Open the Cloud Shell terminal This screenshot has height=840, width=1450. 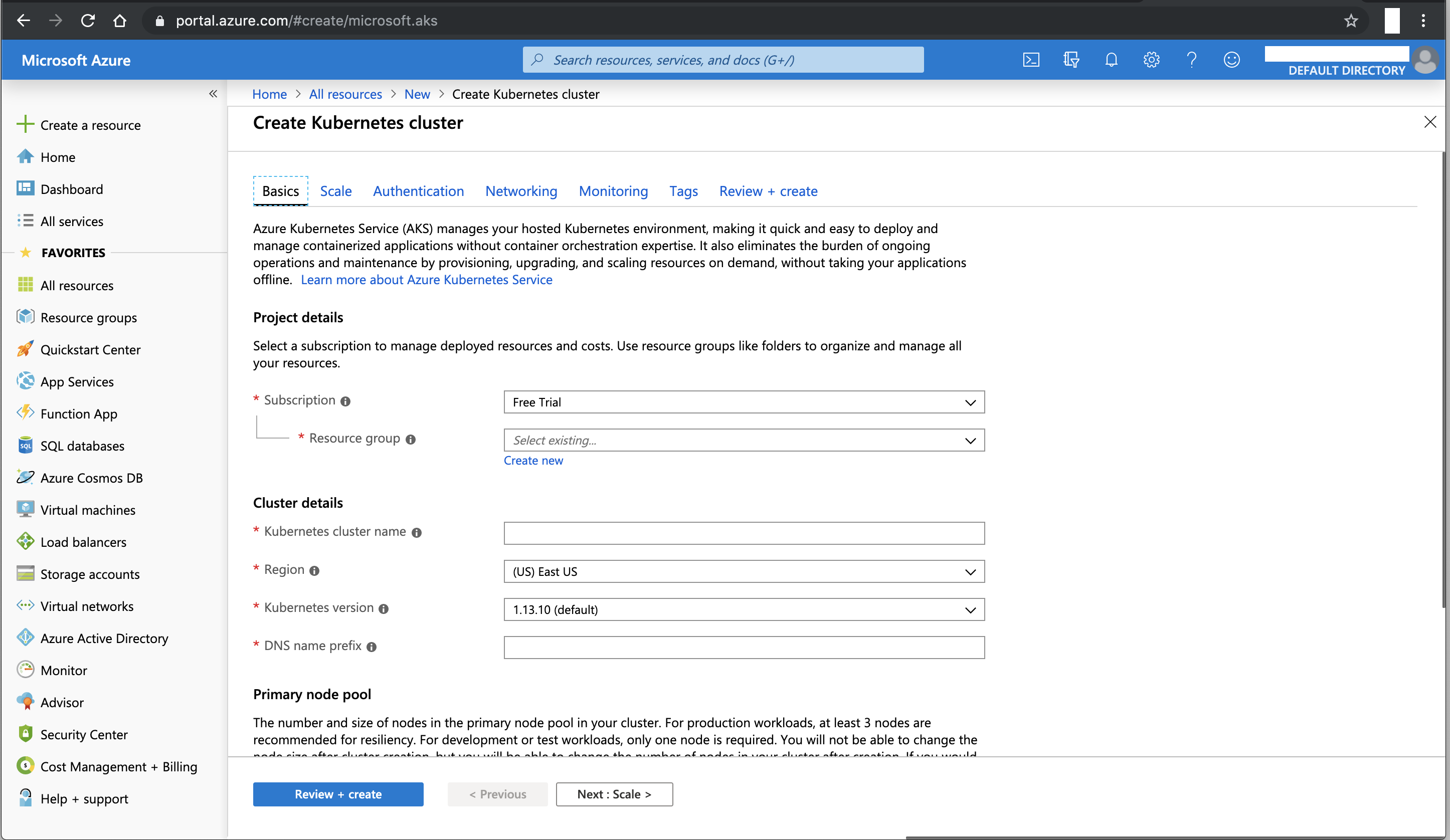1030,59
